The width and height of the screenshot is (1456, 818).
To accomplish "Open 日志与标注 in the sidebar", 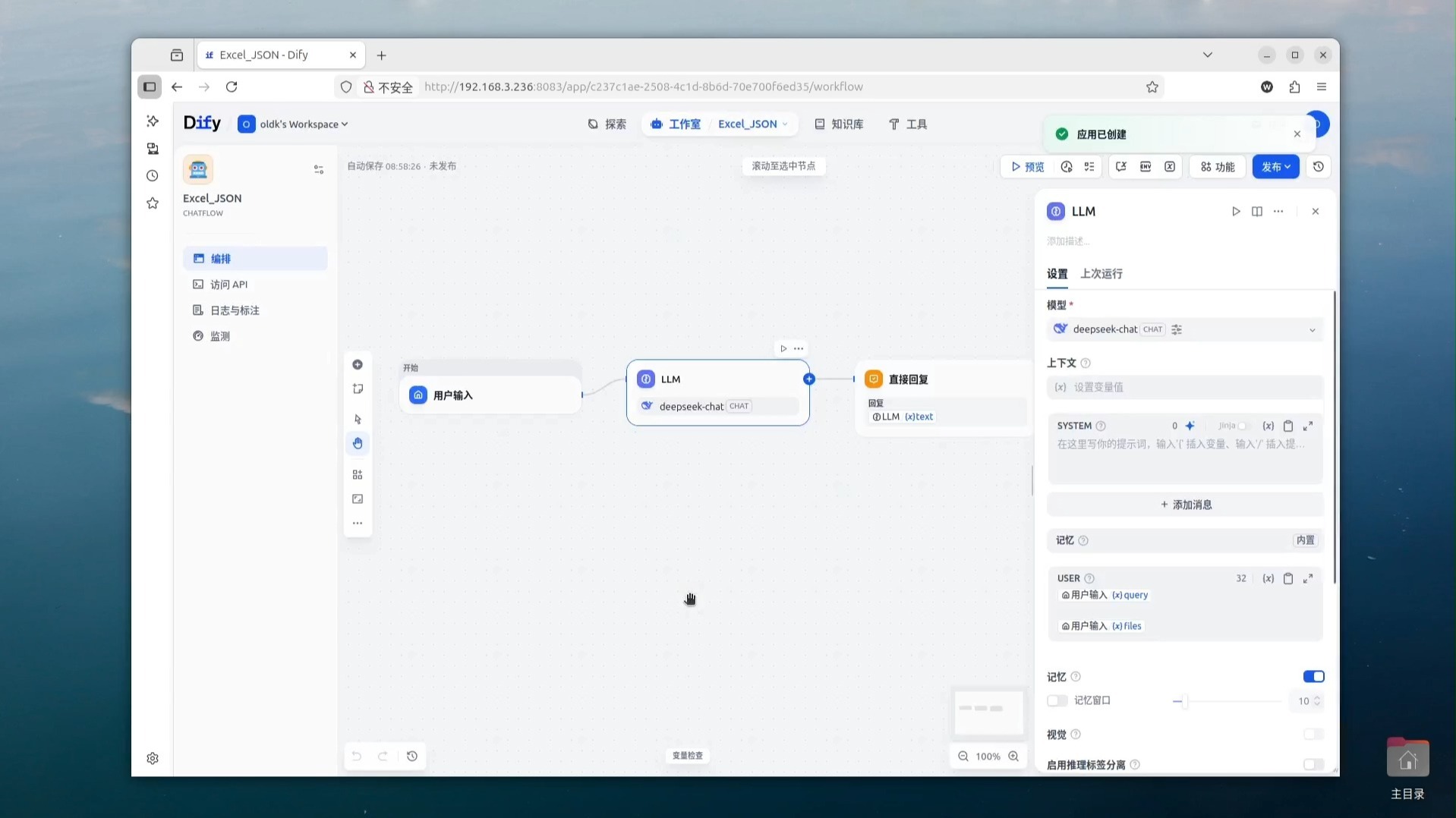I will point(255,310).
